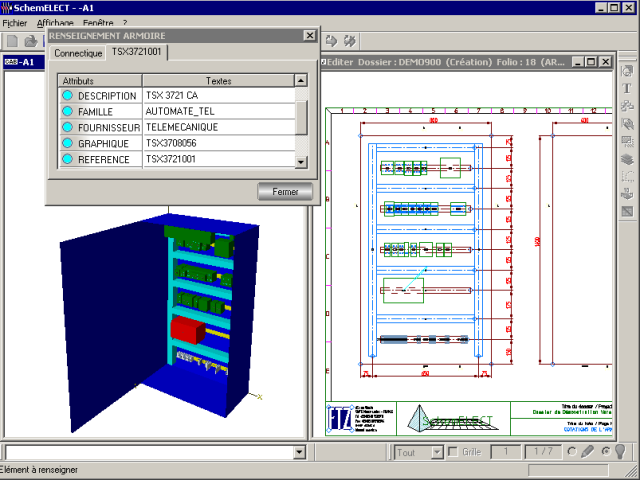Click the light bulb icon in bottom bar
Viewport: 640px width, 480px height.
pyautogui.click(x=620, y=451)
